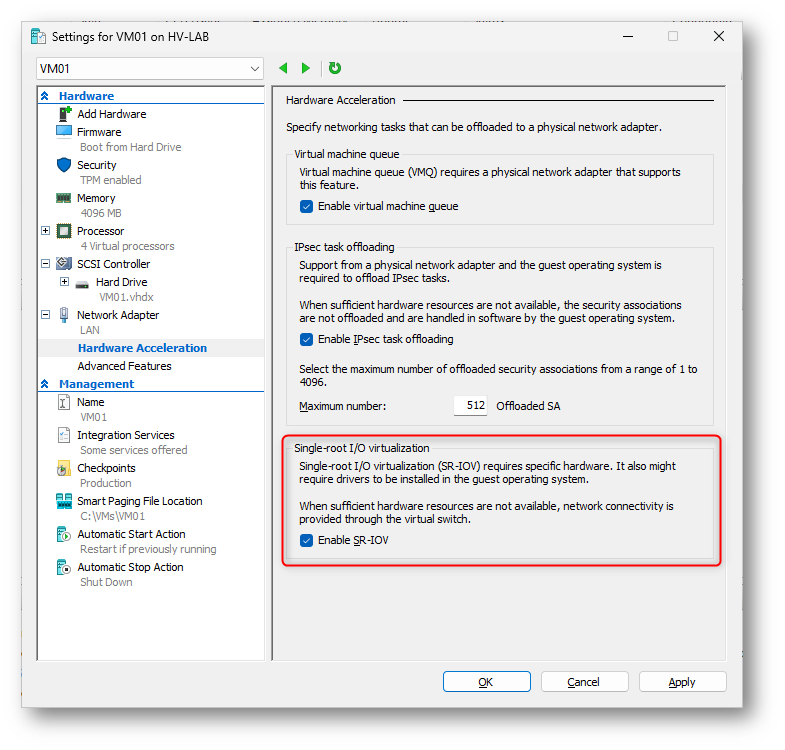Uncheck Enable IPsec task offloading
The width and height of the screenshot is (785, 750).
point(306,339)
